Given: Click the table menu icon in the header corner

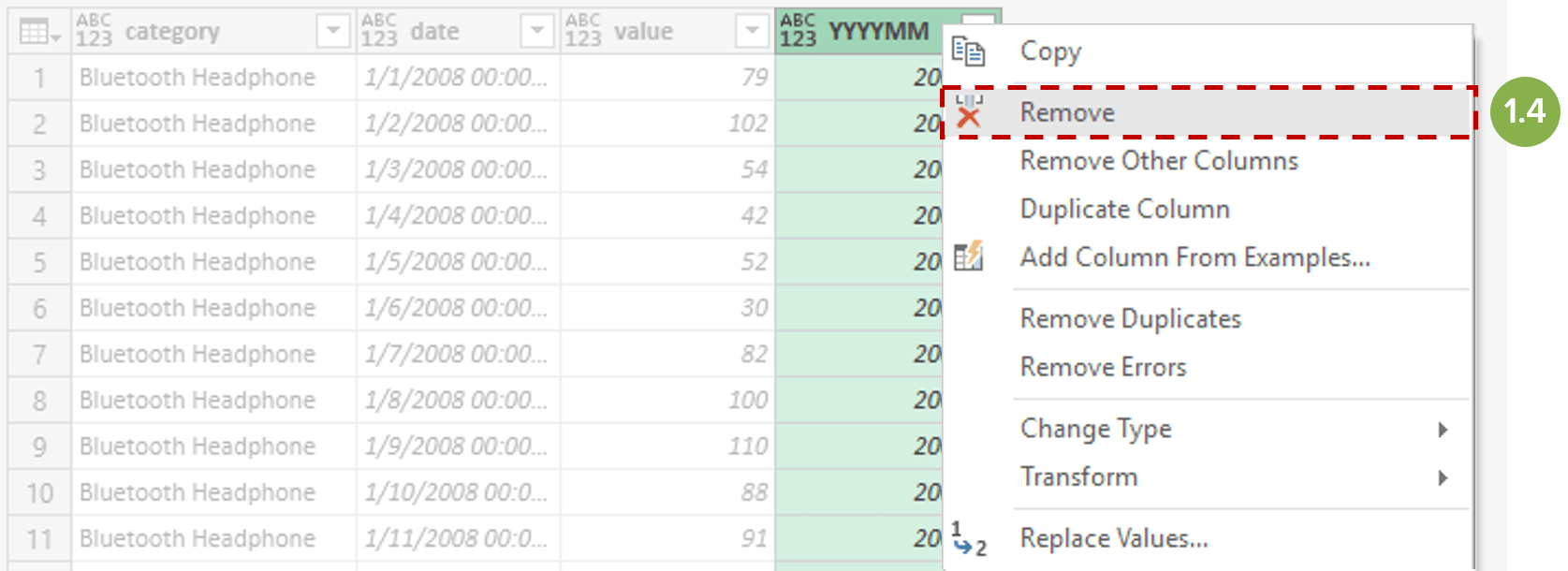Looking at the screenshot, I should [39, 32].
